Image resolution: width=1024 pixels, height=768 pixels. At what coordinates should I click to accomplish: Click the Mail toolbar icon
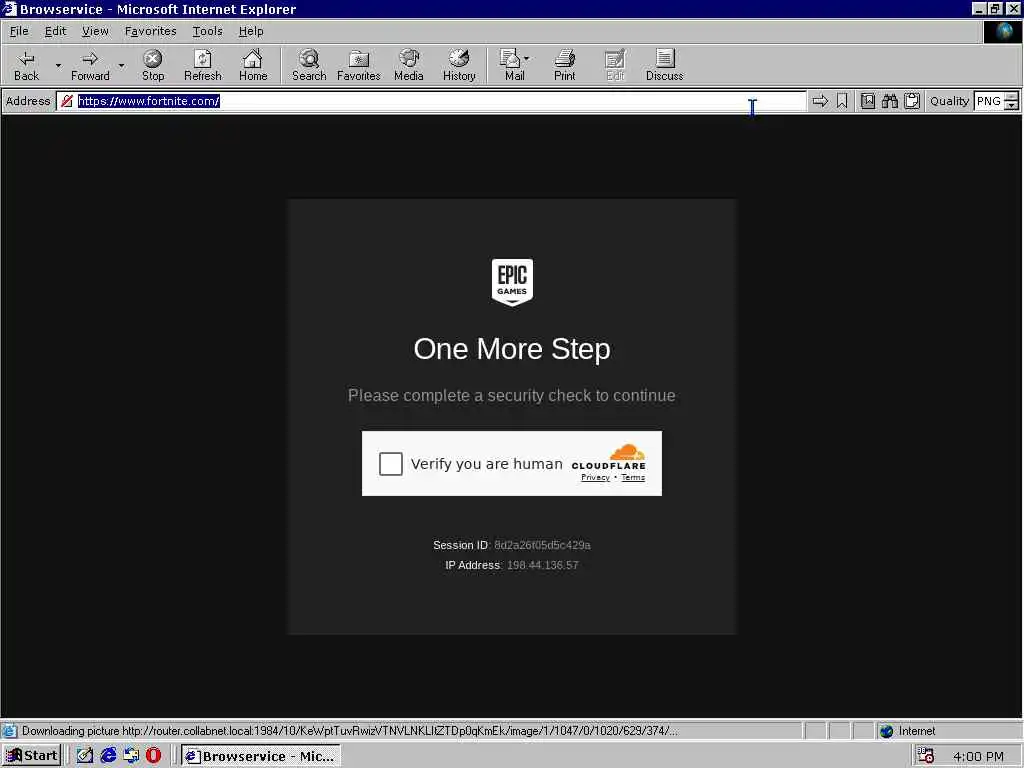tap(511, 65)
